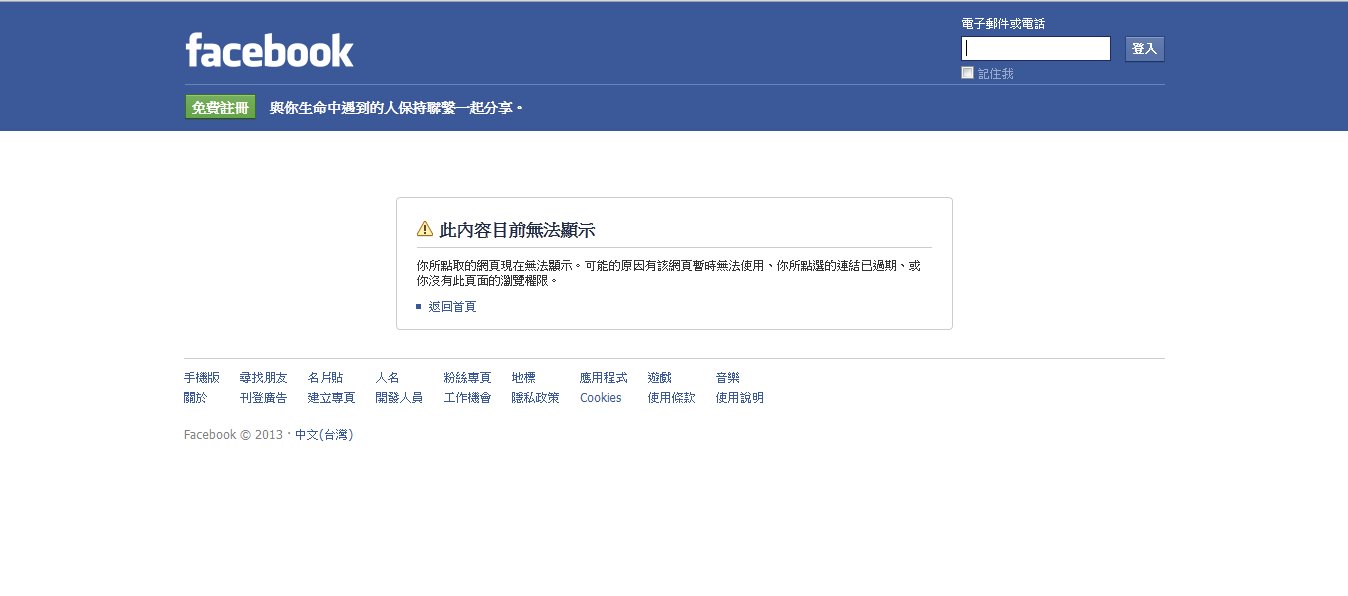Open the 尋找朋友 footer link

pos(263,377)
